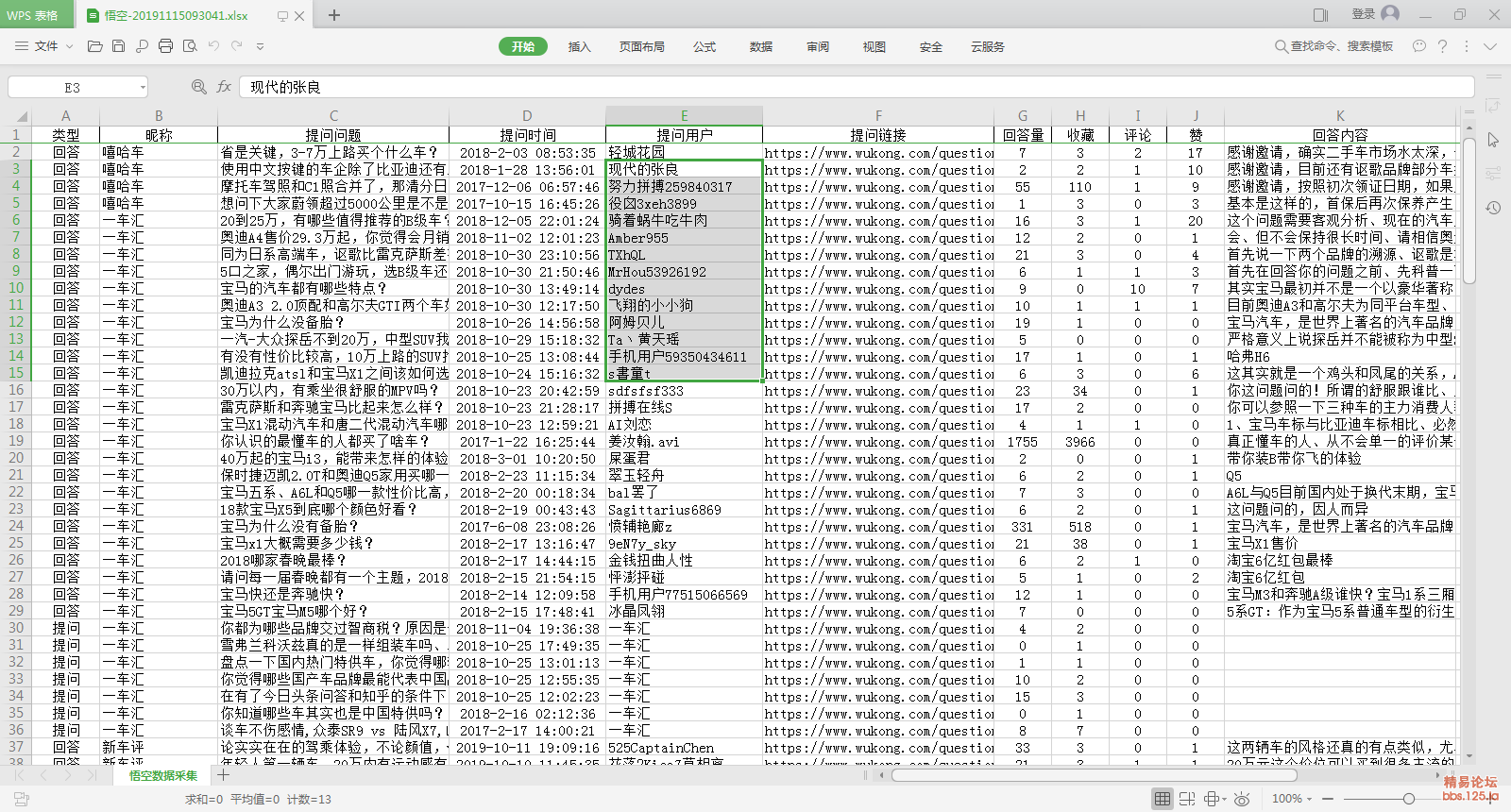The image size is (1511, 812).
Task: Click the user avatar icon
Action: click(1390, 13)
